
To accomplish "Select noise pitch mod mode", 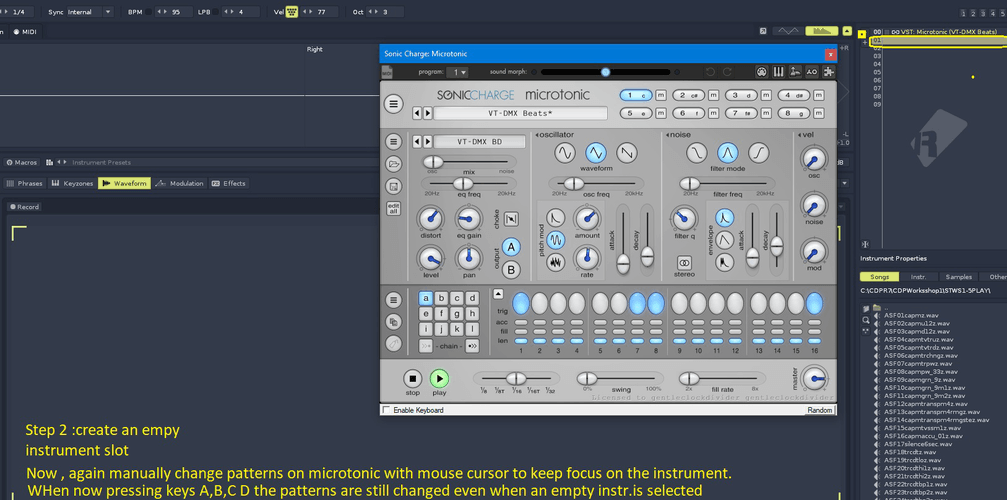I will (x=556, y=261).
